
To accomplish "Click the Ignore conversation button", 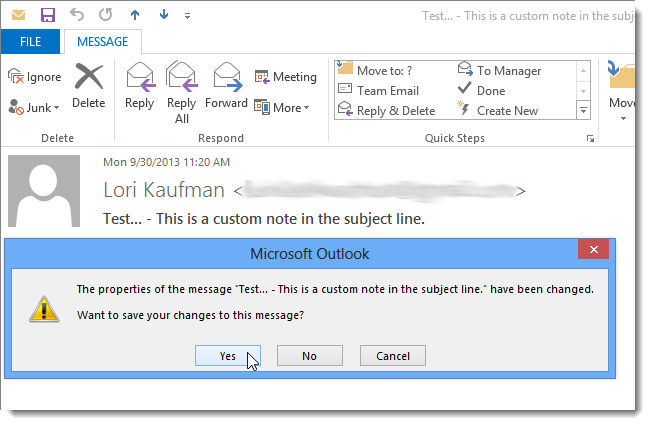I will (x=34, y=77).
